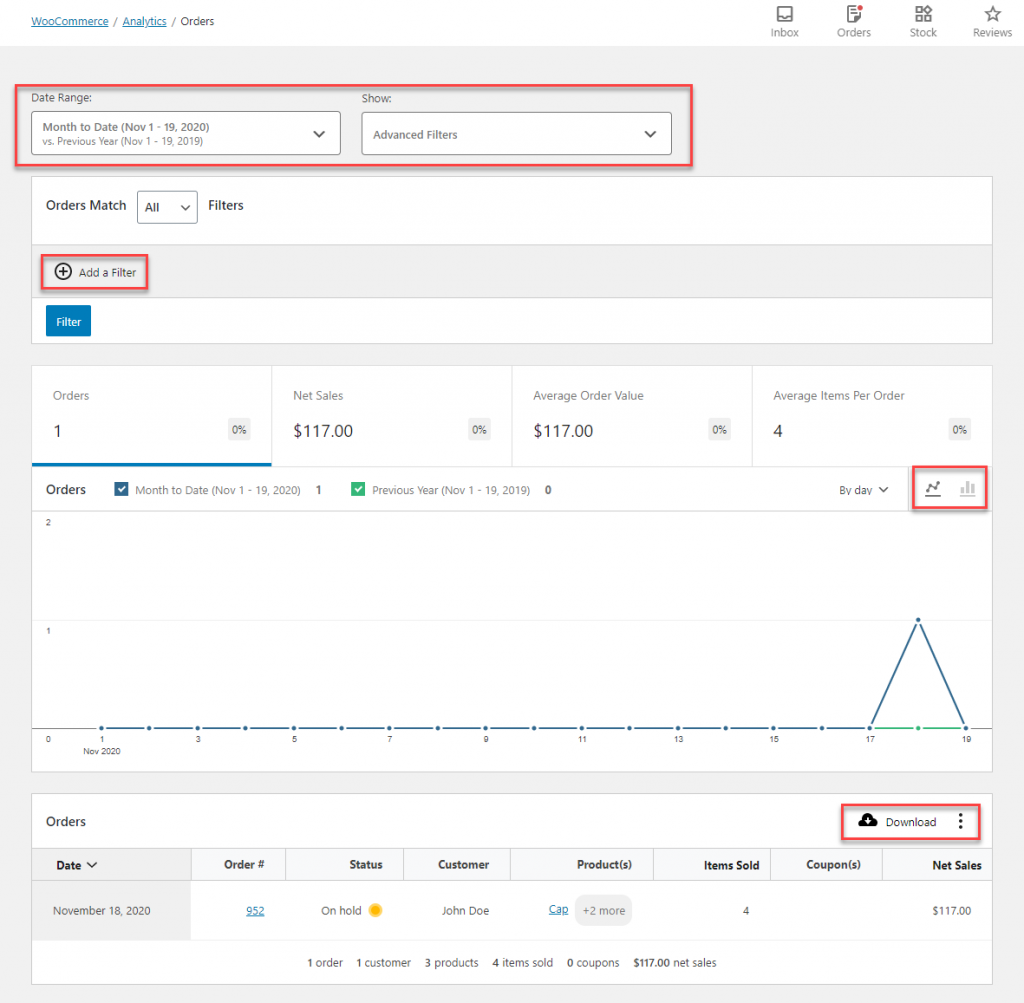Expand the Date Range dropdown

click(186, 133)
